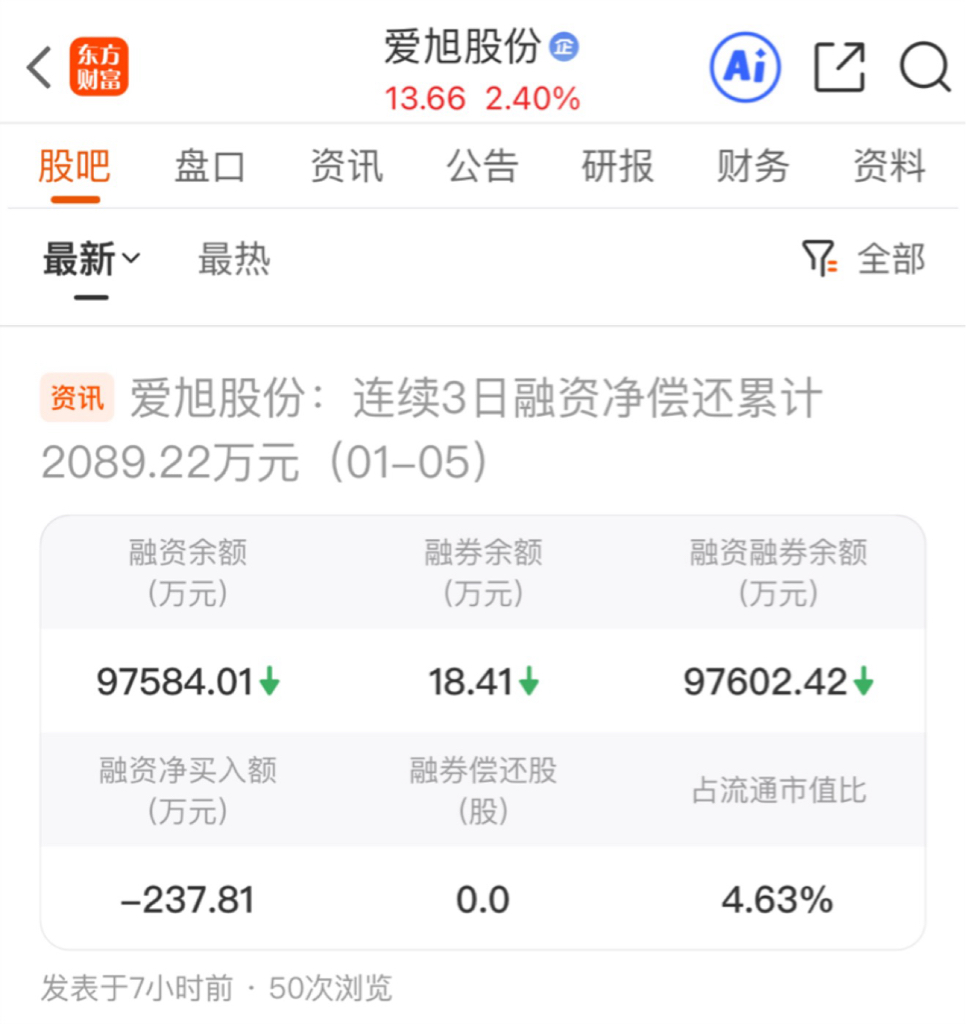Click the 融资余额 header cell

tap(188, 572)
